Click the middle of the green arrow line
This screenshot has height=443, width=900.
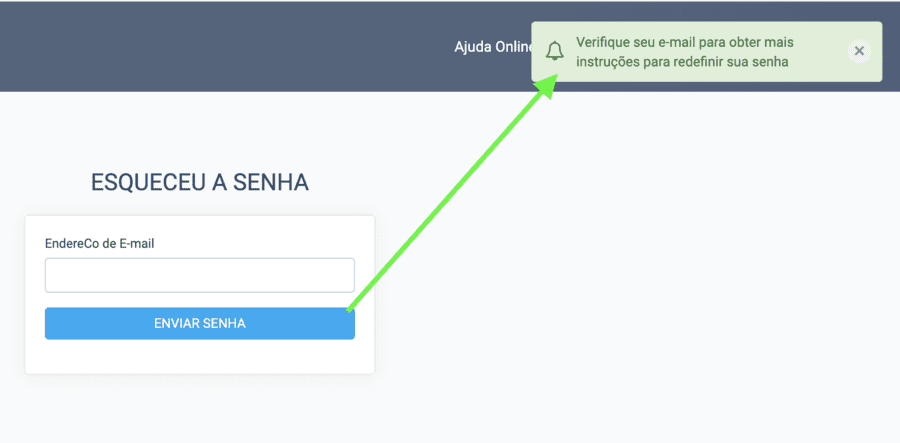click(450, 195)
